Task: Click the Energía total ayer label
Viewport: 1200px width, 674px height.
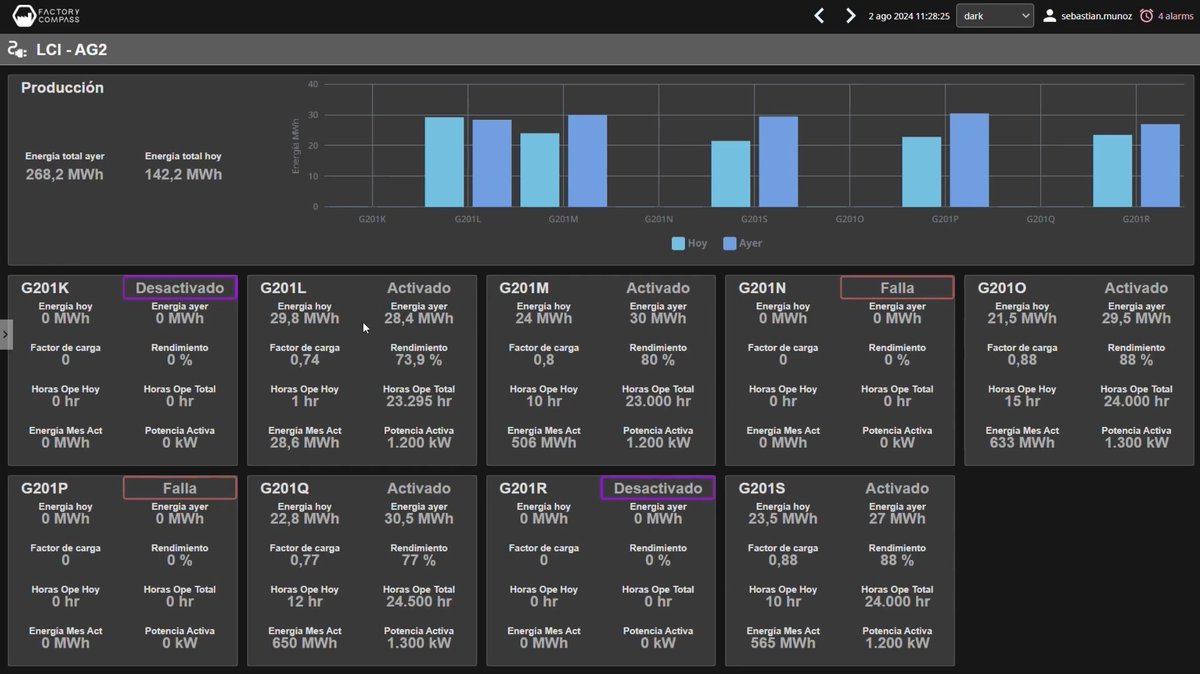Action: point(64,156)
